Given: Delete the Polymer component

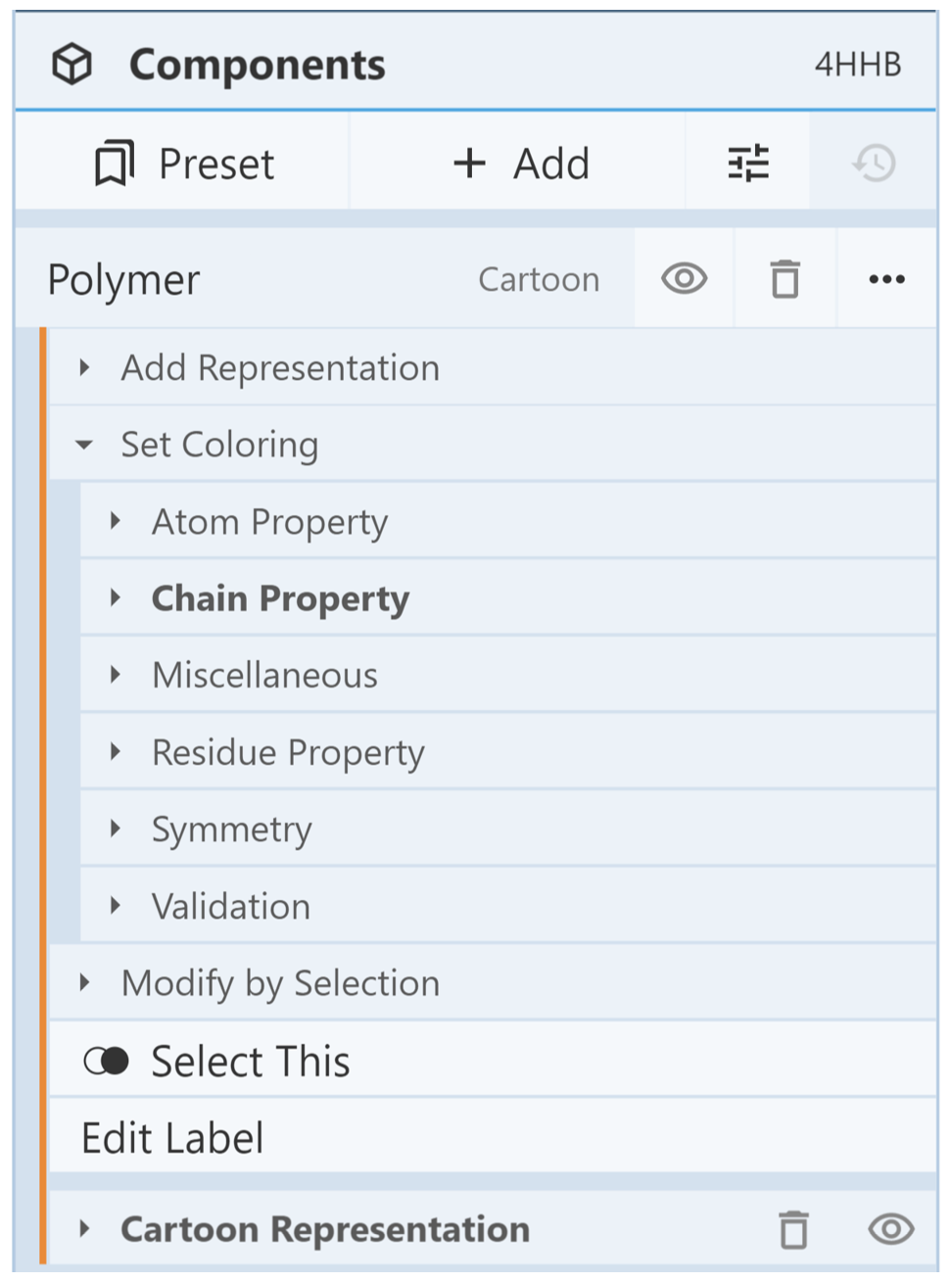Looking at the screenshot, I should tap(785, 279).
